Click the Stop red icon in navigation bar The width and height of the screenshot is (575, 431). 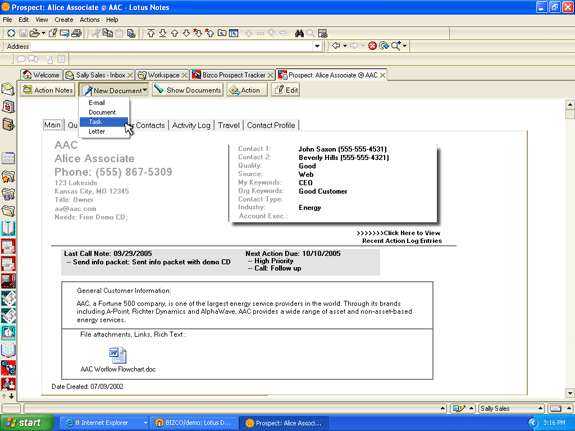372,46
